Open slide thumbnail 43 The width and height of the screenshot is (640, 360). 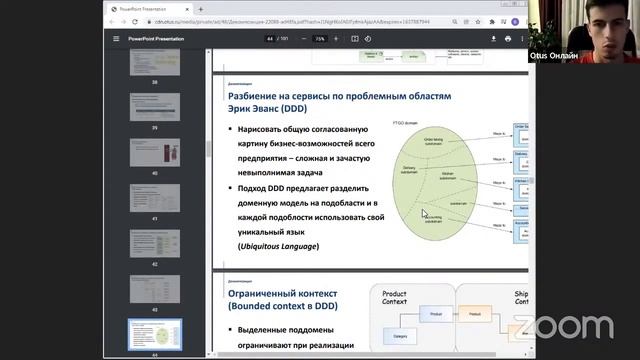pyautogui.click(x=155, y=289)
